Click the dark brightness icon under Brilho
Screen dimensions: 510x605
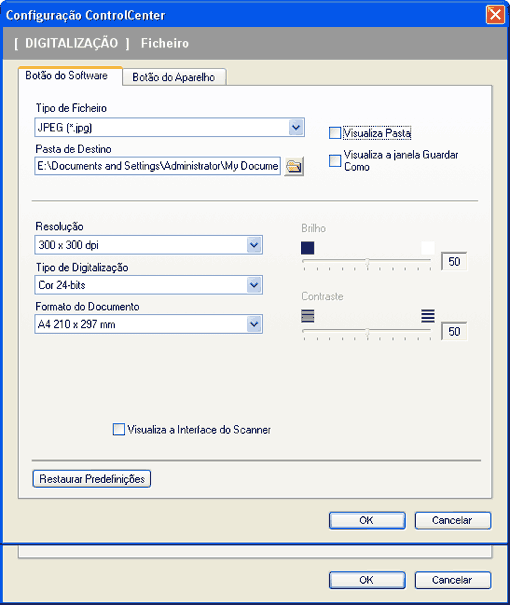point(307,248)
